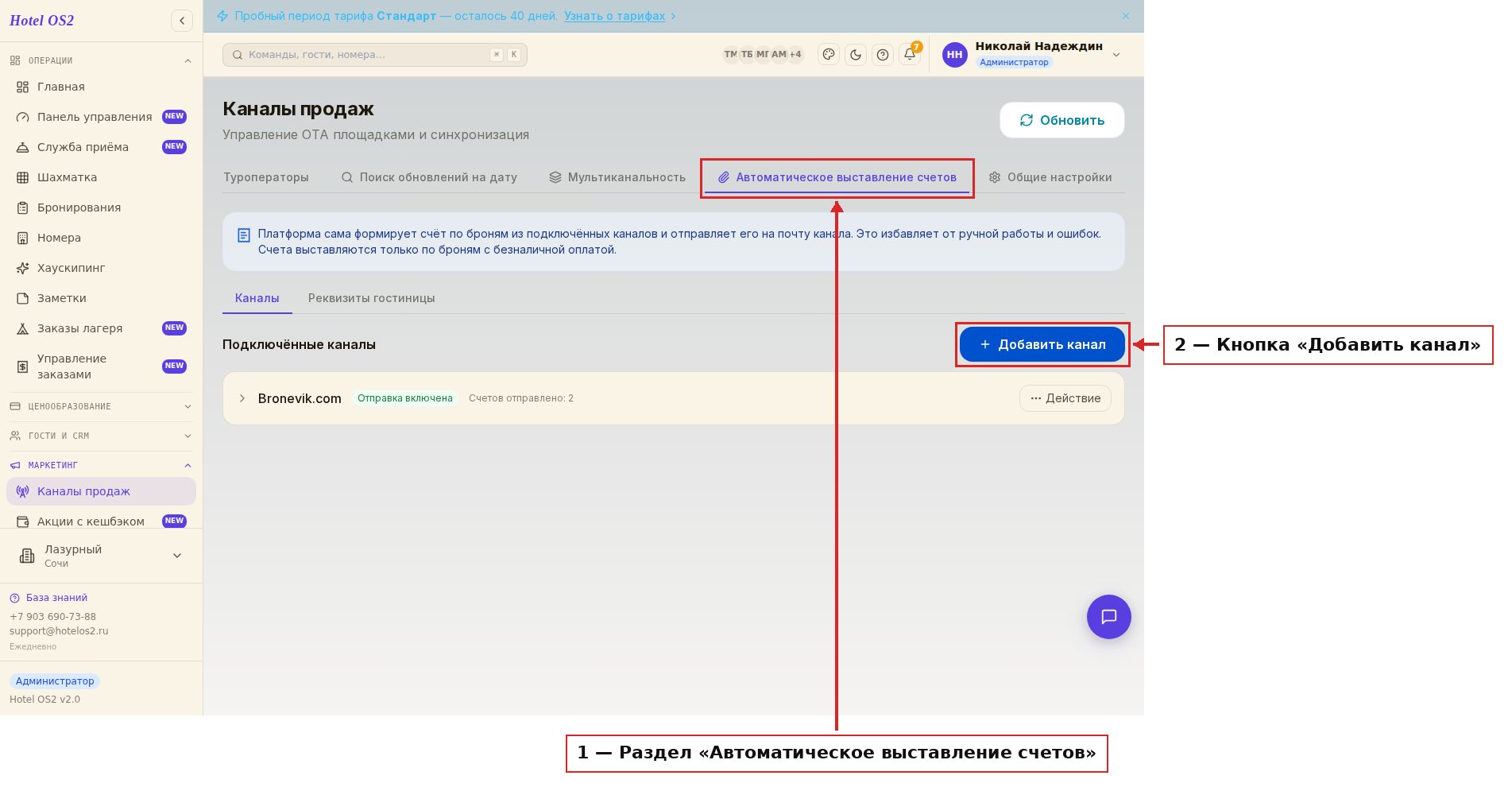Click the Добавить канал button
This screenshot has width=1512, height=791.
click(1042, 344)
